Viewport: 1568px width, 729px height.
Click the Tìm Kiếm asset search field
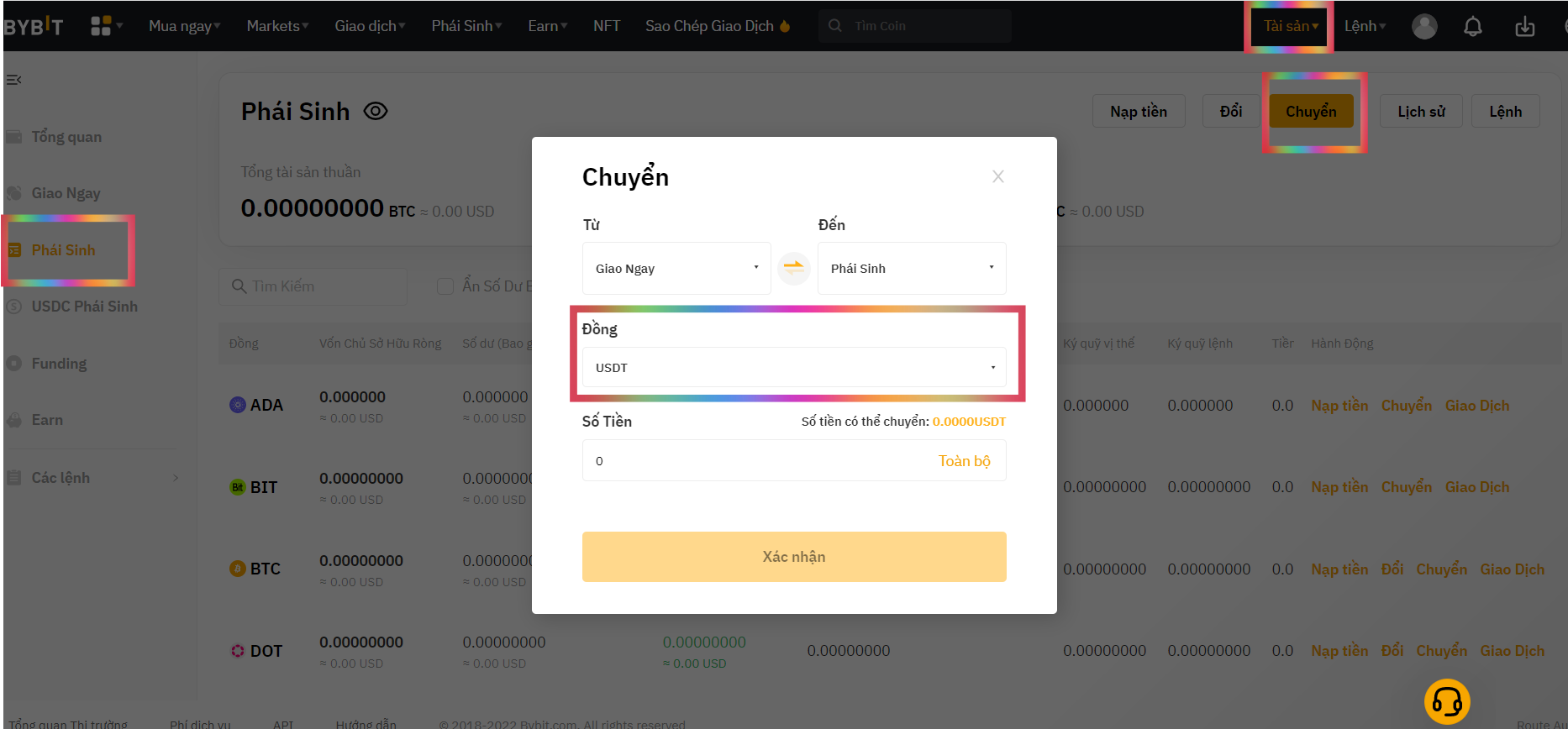tap(313, 286)
